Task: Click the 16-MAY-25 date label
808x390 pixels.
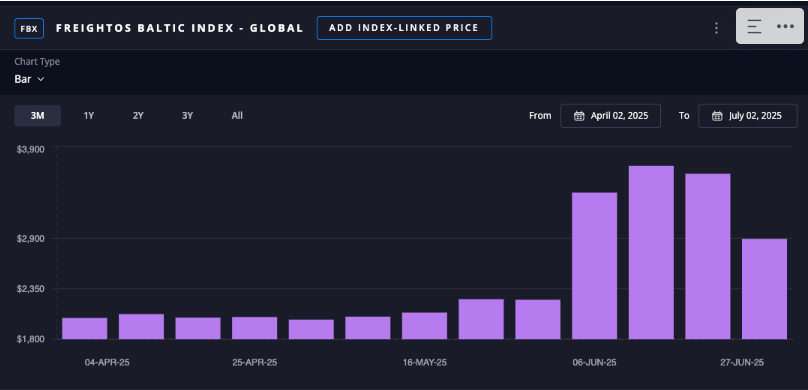Action: (425, 363)
